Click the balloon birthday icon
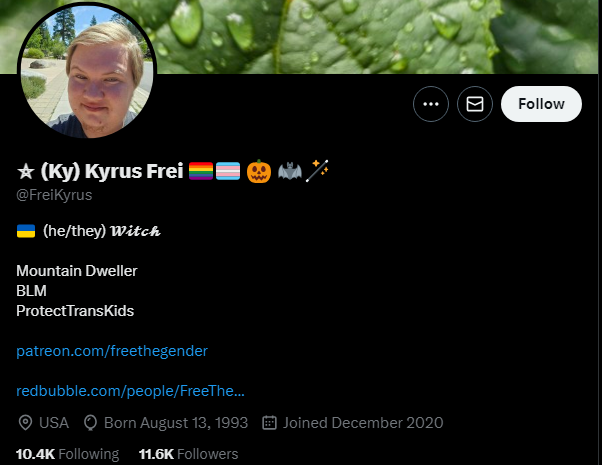The height and width of the screenshot is (465, 602). click(90, 423)
